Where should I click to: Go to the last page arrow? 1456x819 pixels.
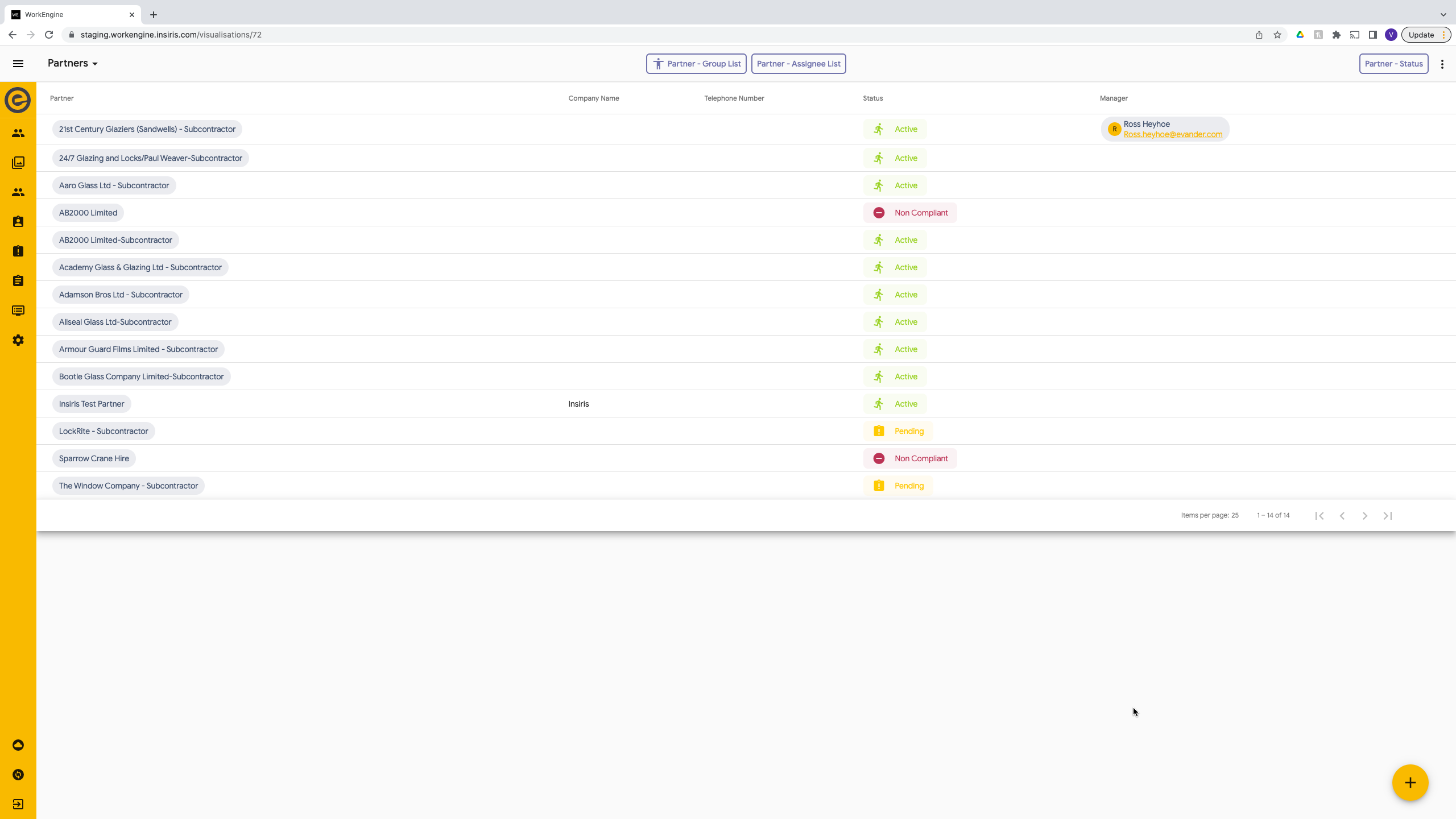[1388, 516]
